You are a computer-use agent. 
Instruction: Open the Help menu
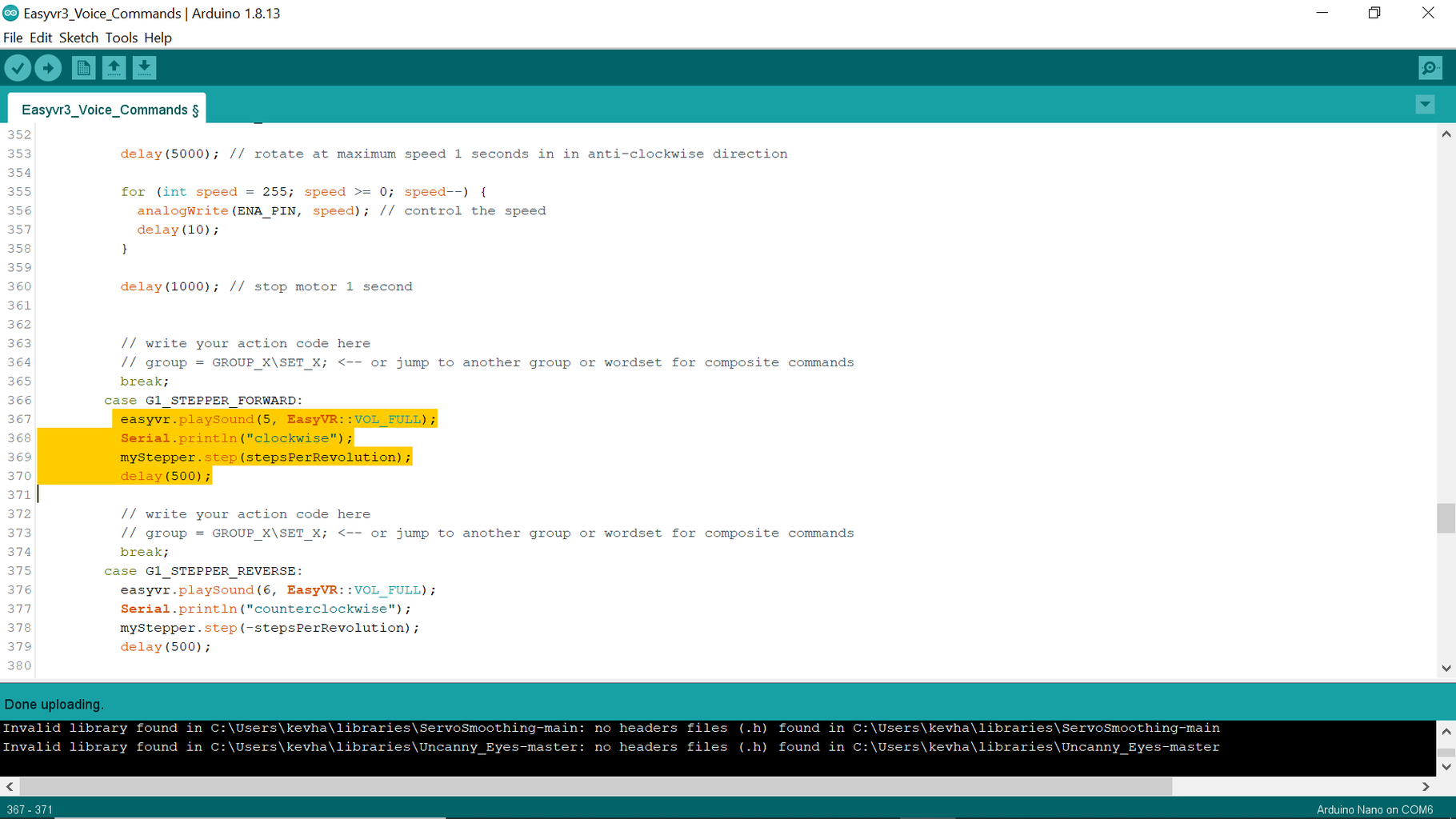pyautogui.click(x=158, y=38)
